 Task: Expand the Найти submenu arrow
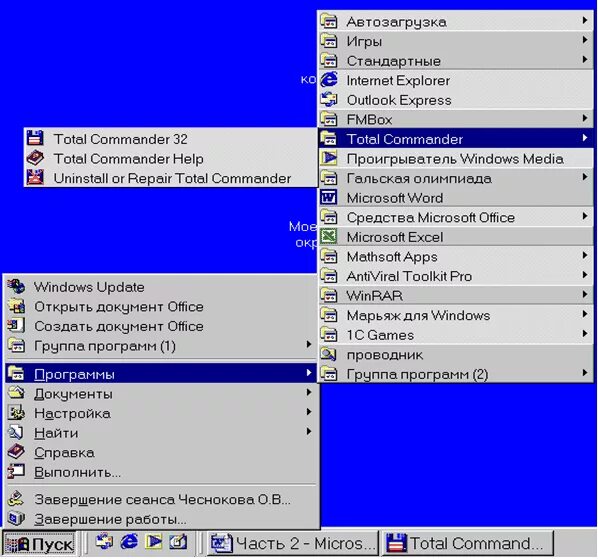click(309, 431)
